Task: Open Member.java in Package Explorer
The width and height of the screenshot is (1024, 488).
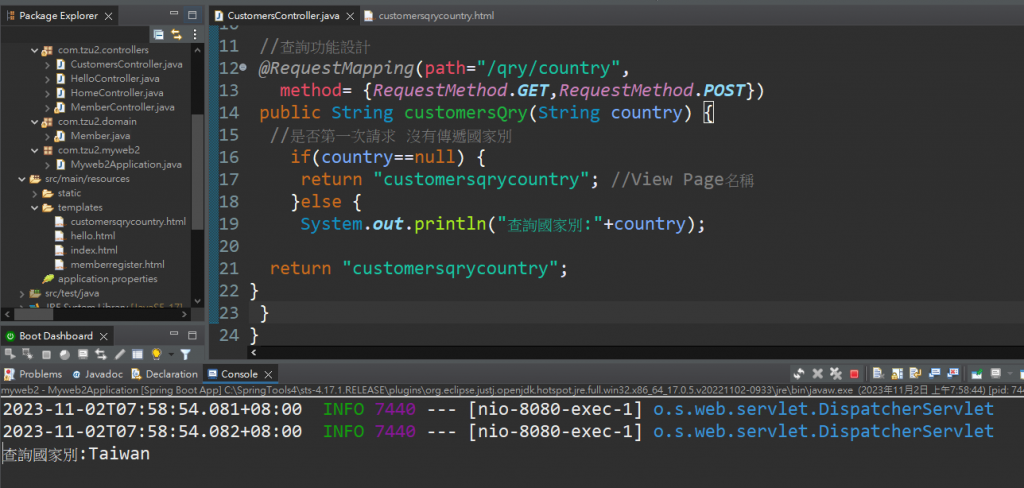Action: [x=100, y=136]
